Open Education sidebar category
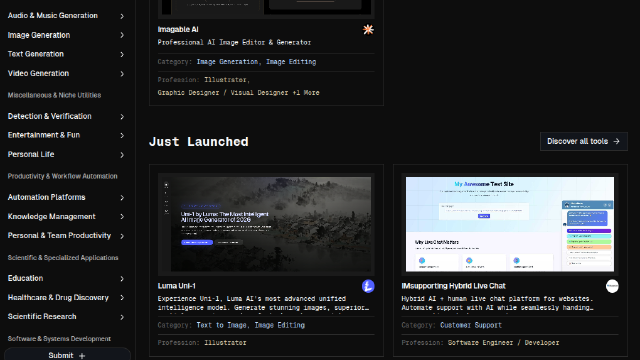The width and height of the screenshot is (640, 360). pyautogui.click(x=25, y=278)
